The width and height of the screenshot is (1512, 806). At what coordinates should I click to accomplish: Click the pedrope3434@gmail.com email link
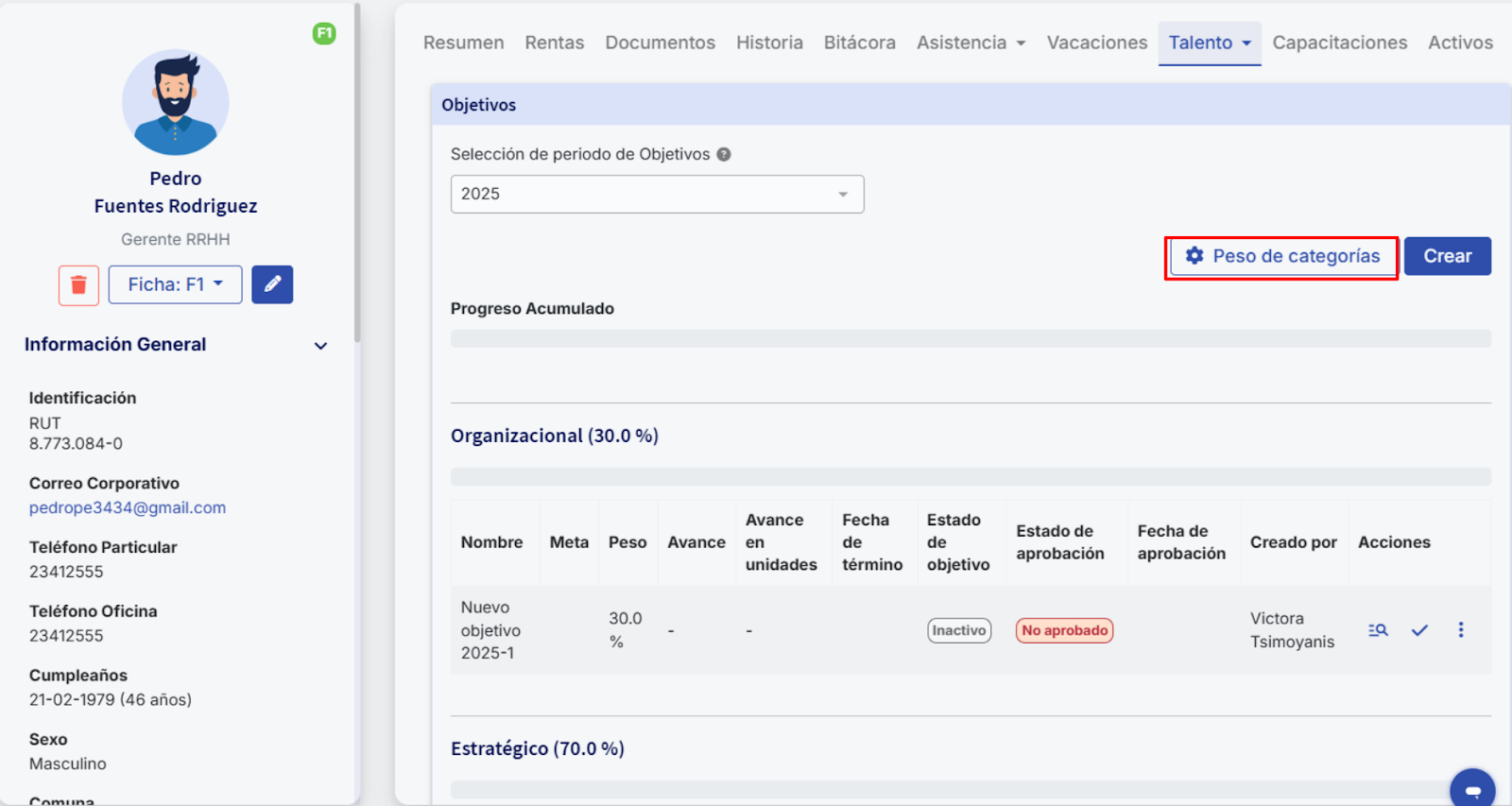(128, 507)
